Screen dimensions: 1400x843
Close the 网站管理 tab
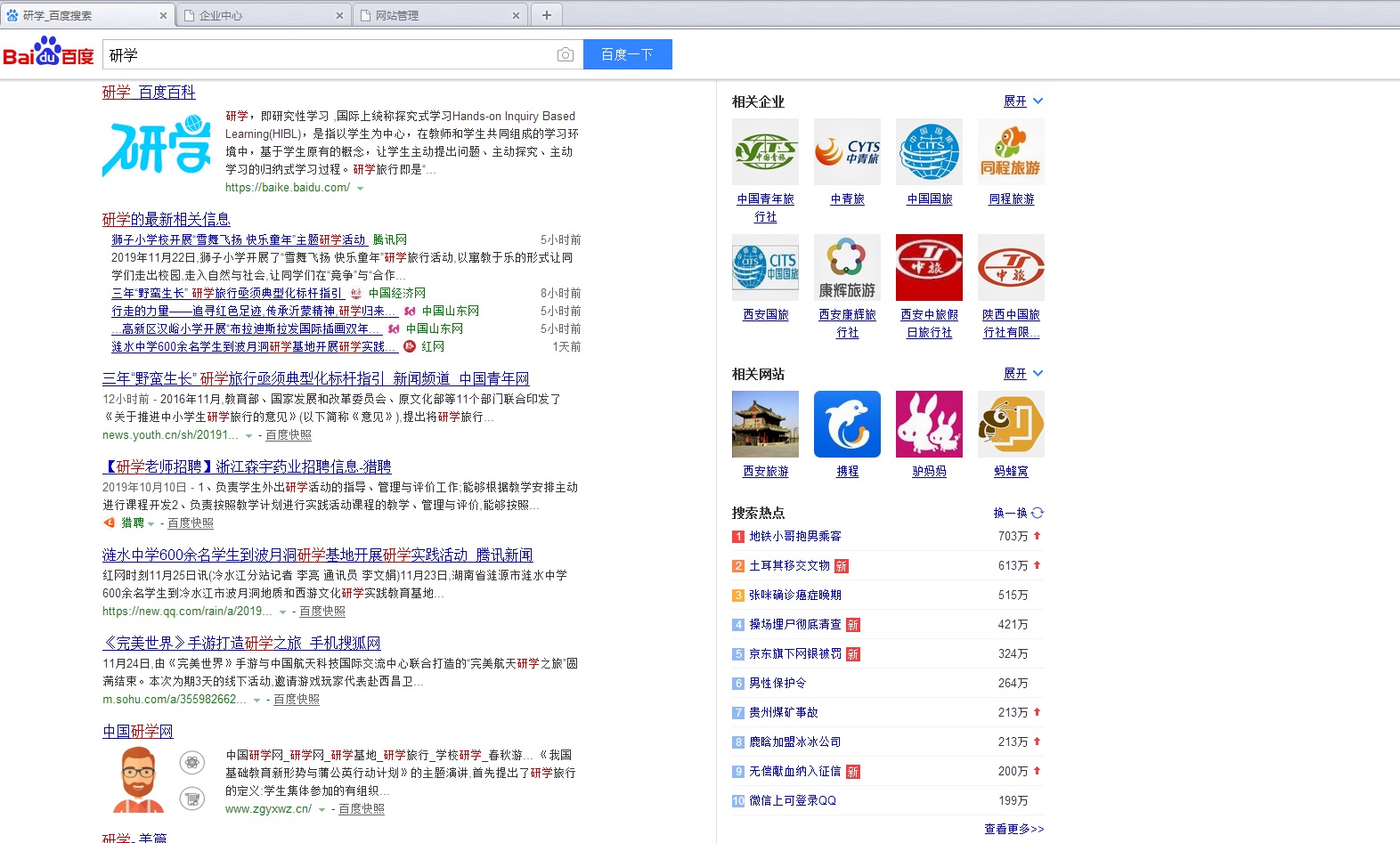tap(516, 15)
